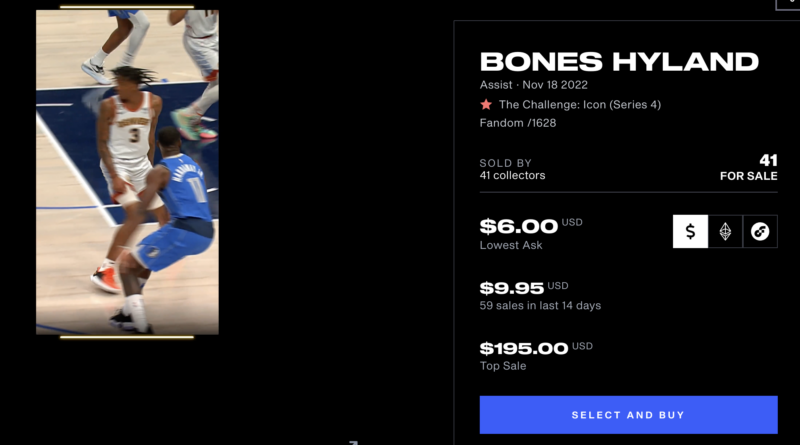Click the $195.00 Top Sale price
This screenshot has width=800, height=445.
[524, 348]
